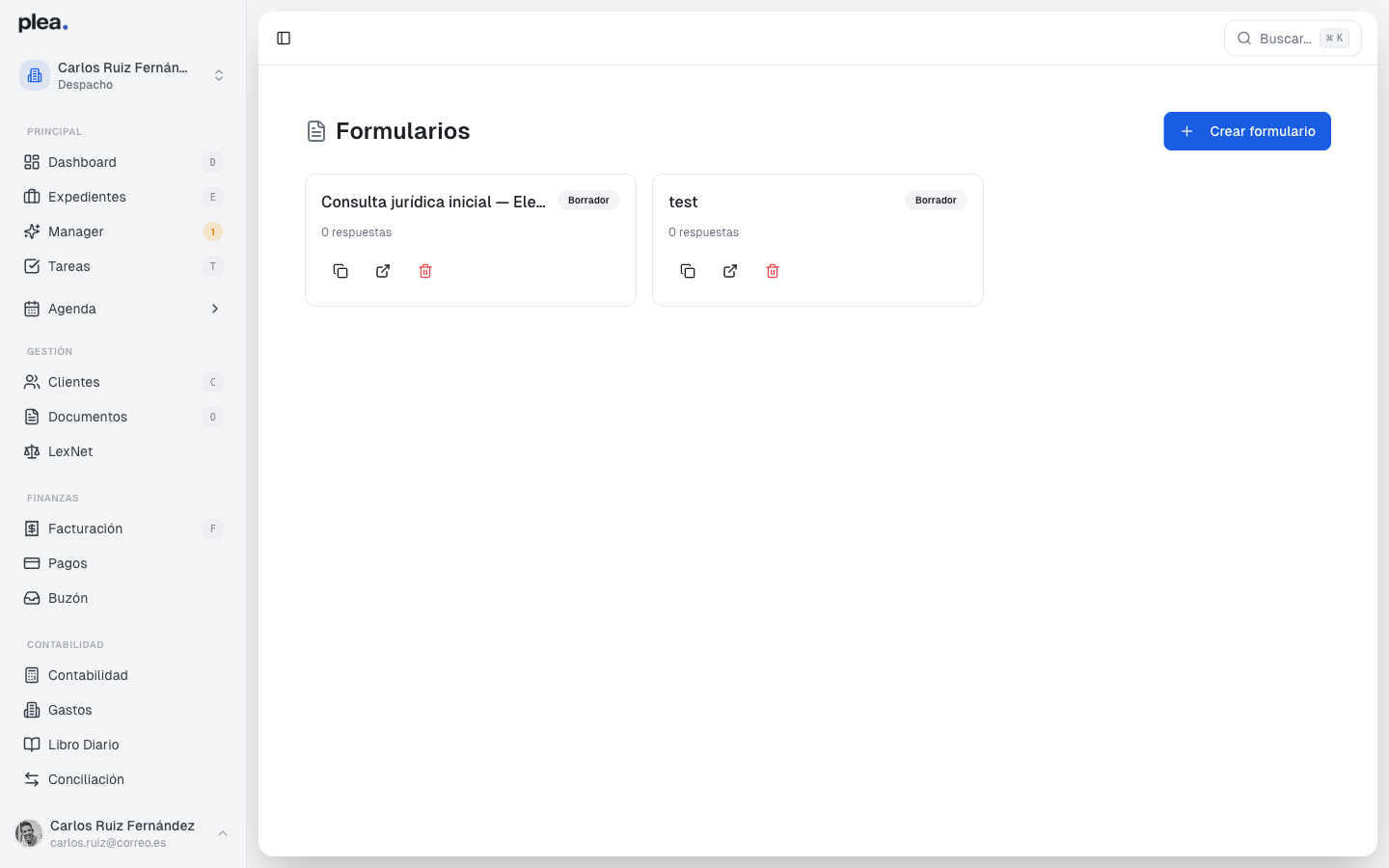Open Conciliación page

coord(123,779)
